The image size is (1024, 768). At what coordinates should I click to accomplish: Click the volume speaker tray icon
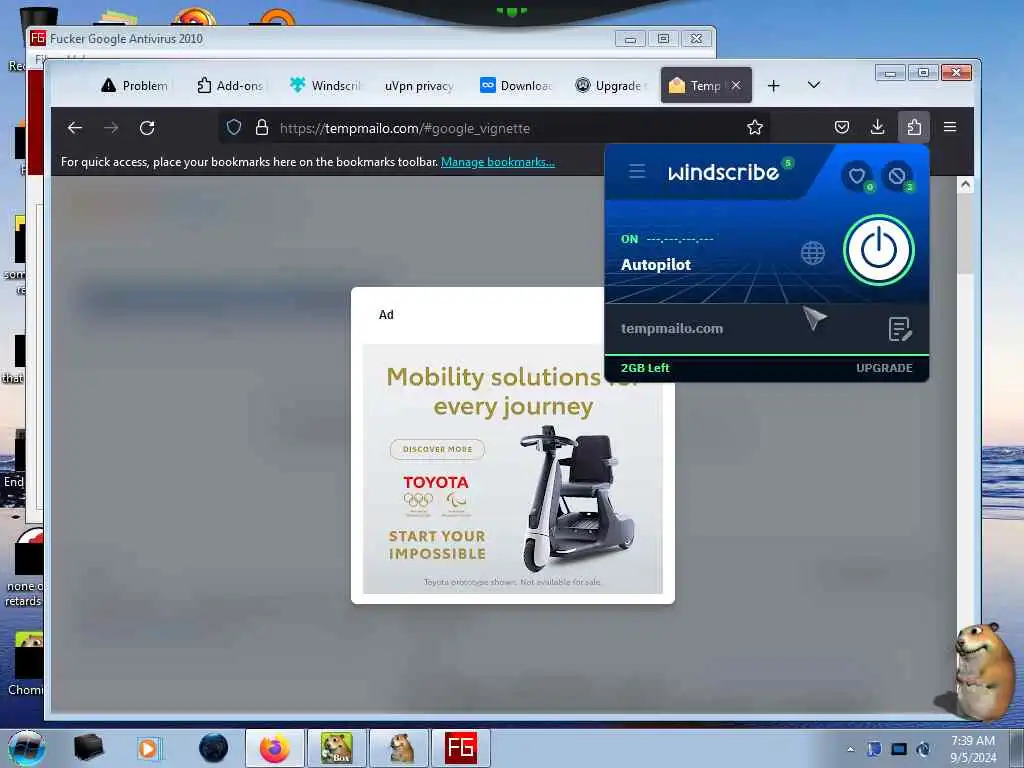tap(923, 749)
